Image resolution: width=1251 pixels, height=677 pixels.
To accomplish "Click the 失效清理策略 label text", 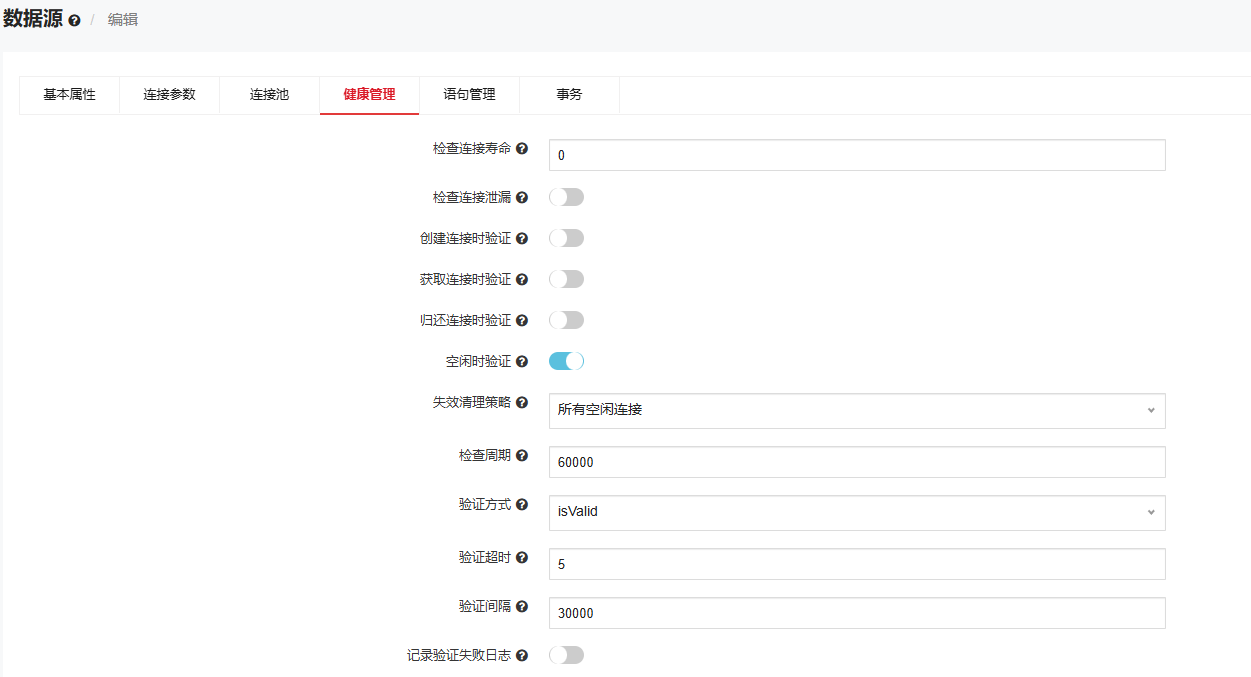I will [472, 402].
